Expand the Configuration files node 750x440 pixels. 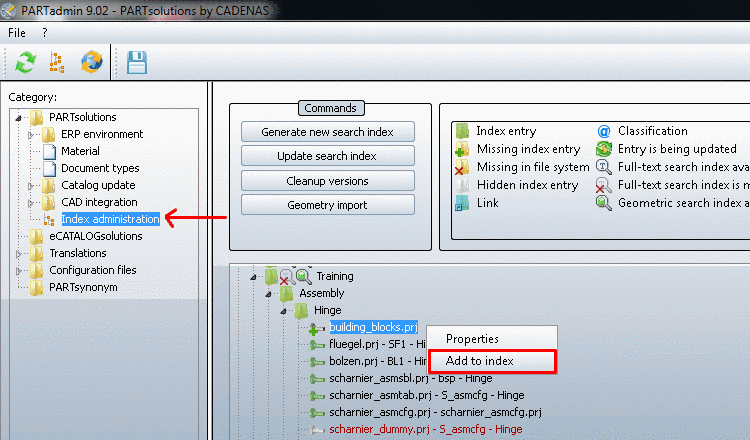(x=19, y=271)
